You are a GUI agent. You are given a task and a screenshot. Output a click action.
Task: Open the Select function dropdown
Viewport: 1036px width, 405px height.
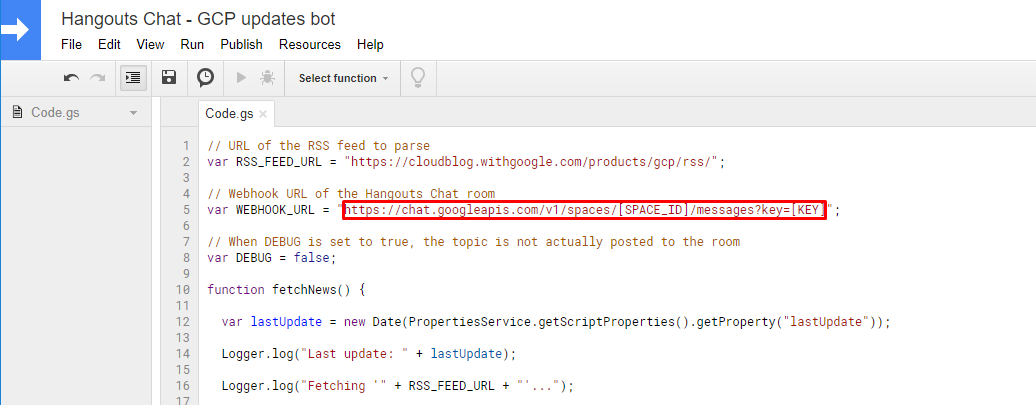point(344,78)
